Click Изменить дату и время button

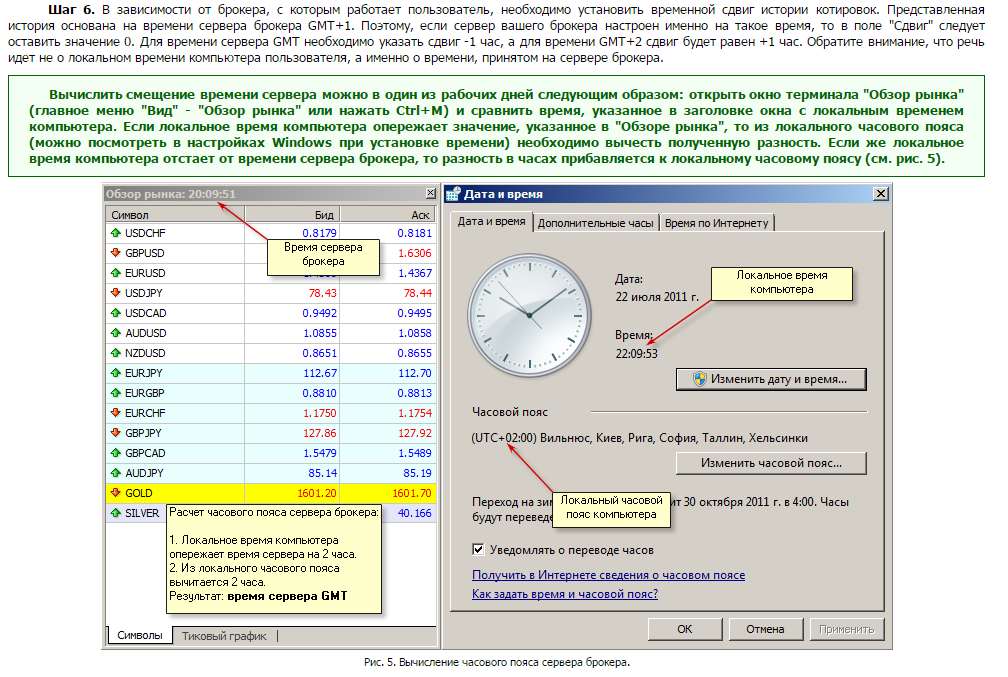(x=771, y=379)
